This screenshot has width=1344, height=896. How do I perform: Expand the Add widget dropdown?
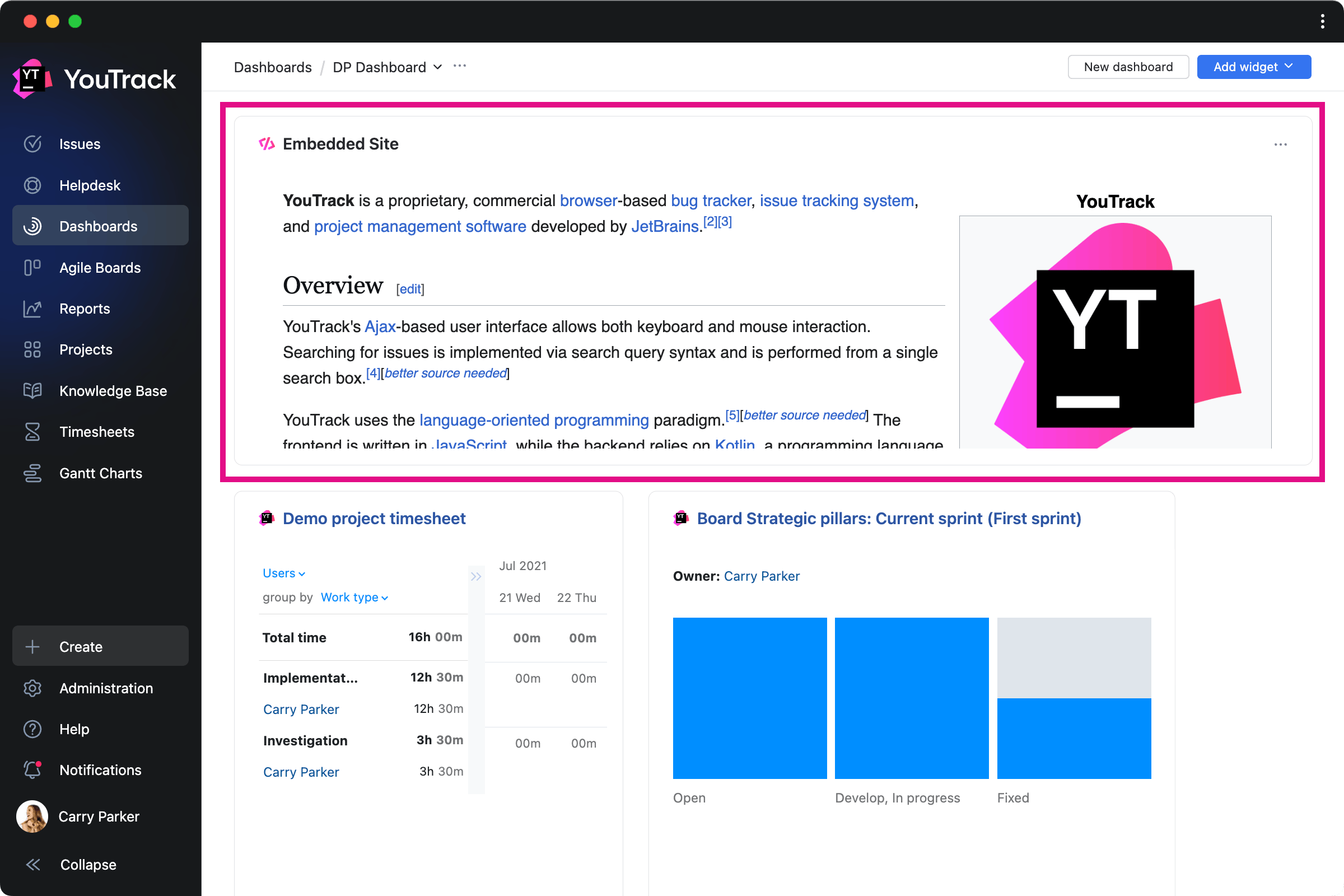click(1253, 67)
